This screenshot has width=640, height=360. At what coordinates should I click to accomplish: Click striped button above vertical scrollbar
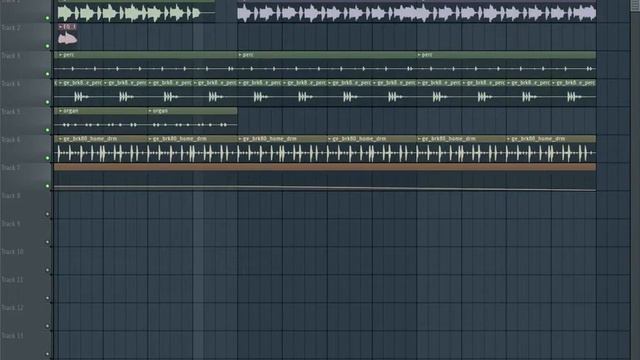[635, 5]
